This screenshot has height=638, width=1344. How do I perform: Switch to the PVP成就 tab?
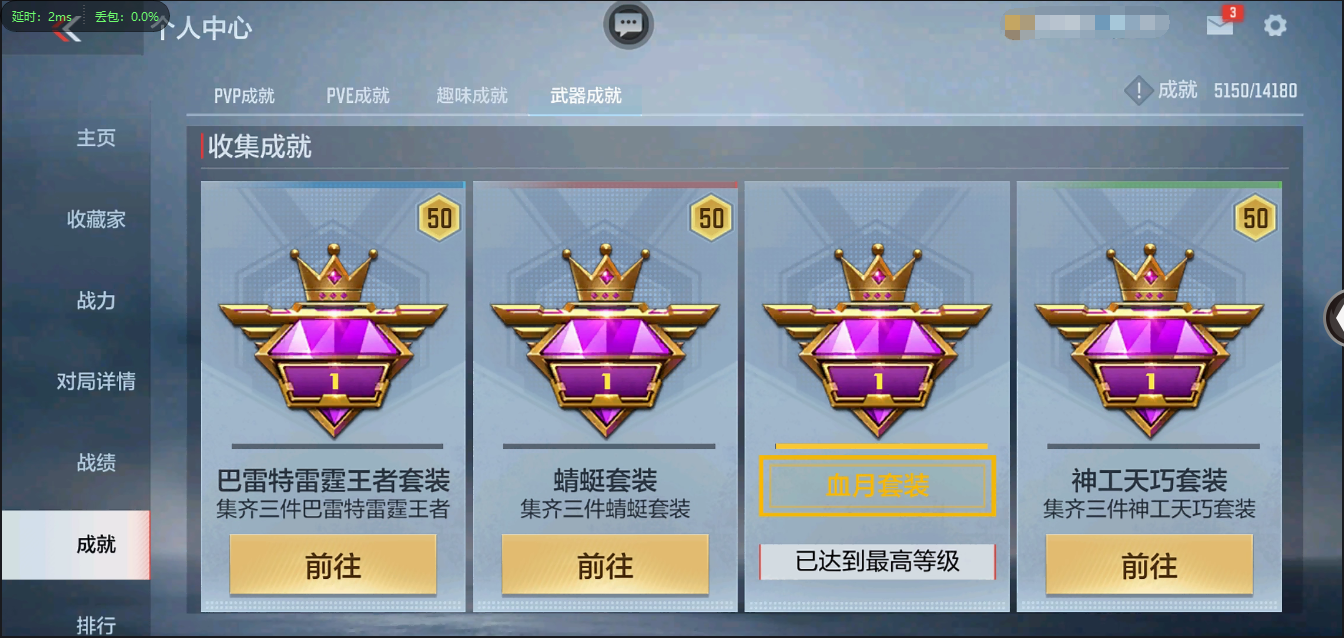[x=244, y=96]
